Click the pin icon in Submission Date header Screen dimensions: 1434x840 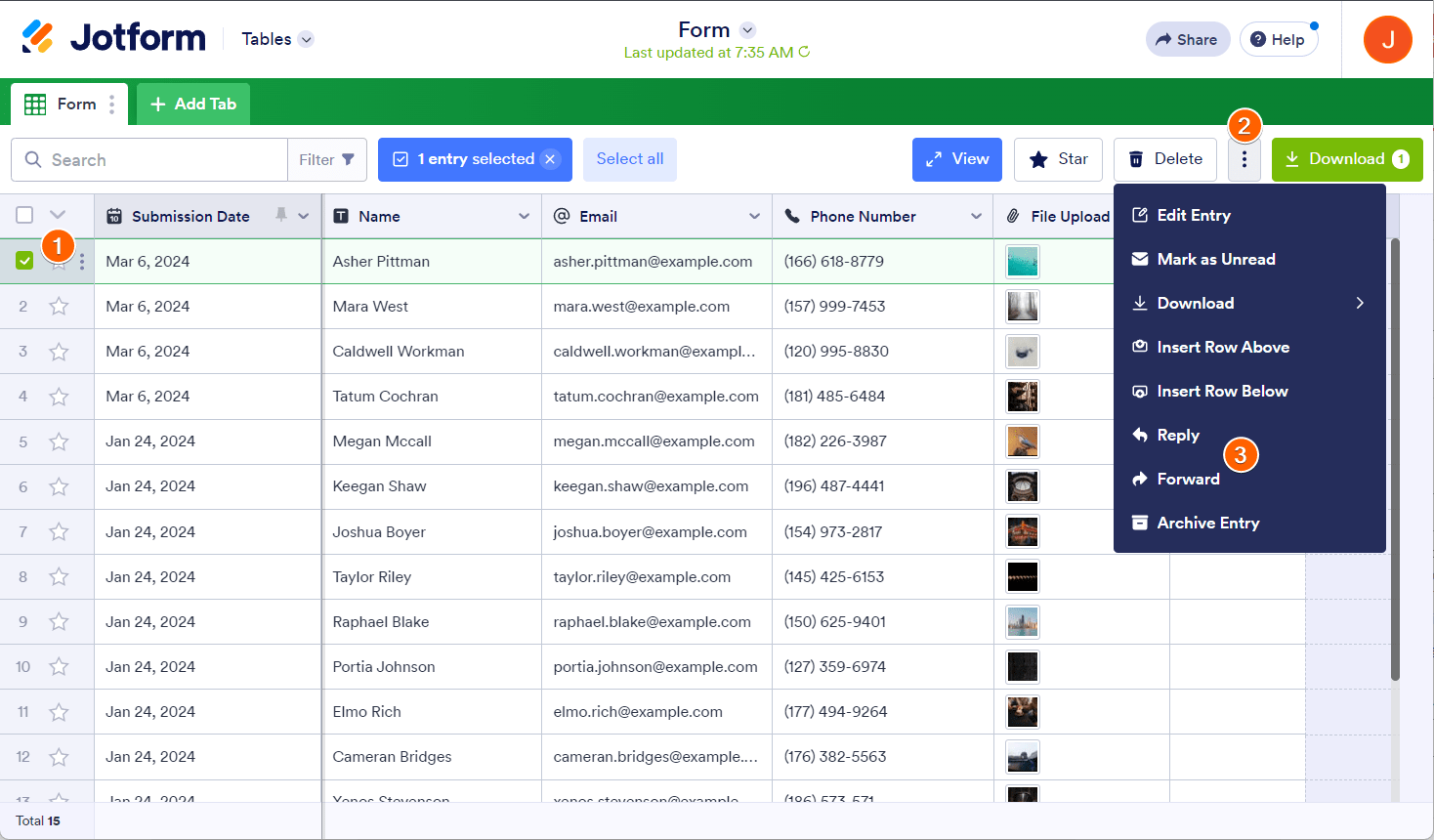280,215
